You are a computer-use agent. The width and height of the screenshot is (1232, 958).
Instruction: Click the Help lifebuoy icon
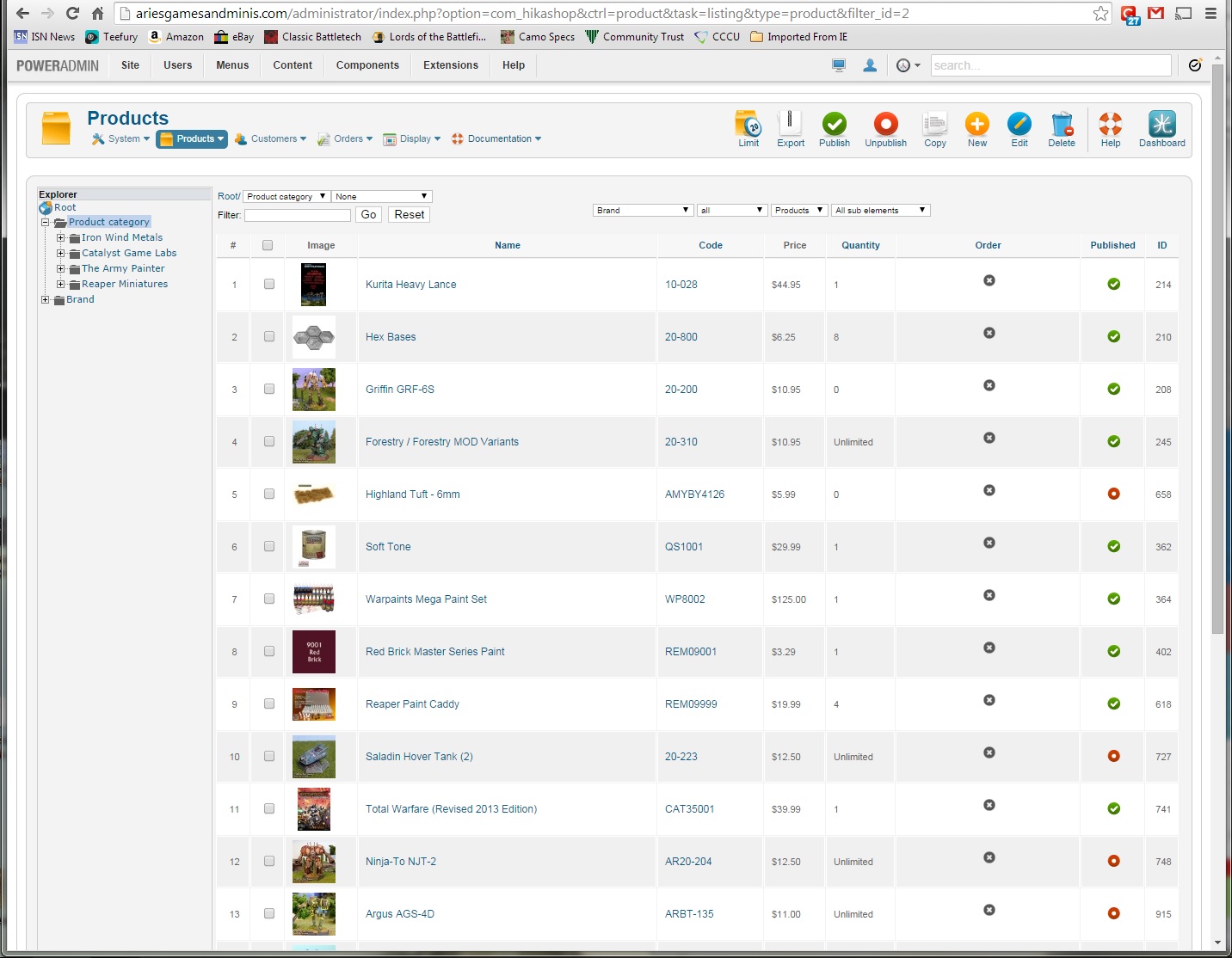[x=1110, y=125]
